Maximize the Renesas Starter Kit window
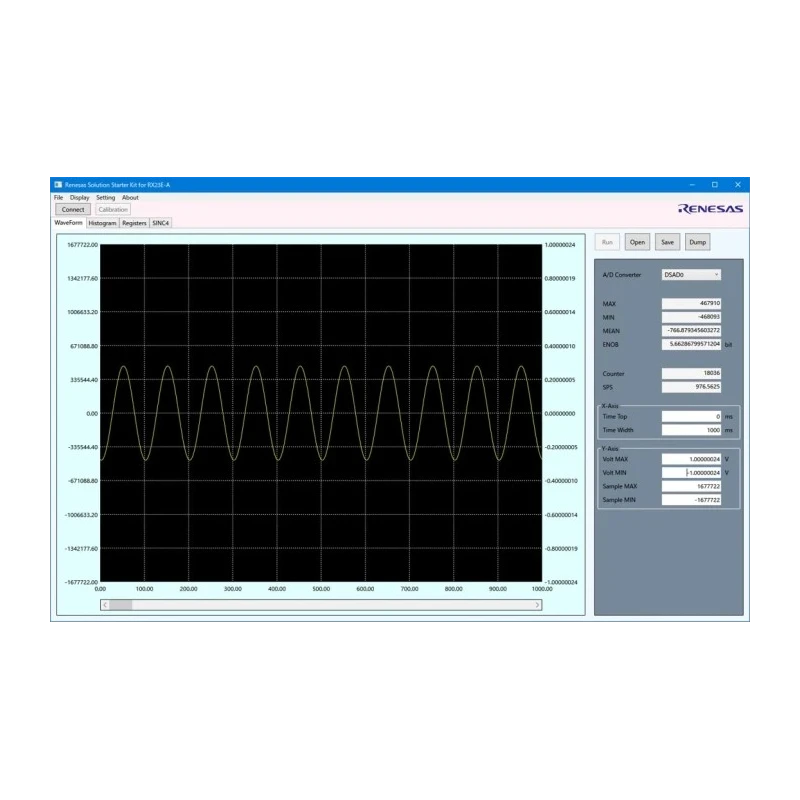This screenshot has height=800, width=800. click(x=715, y=185)
